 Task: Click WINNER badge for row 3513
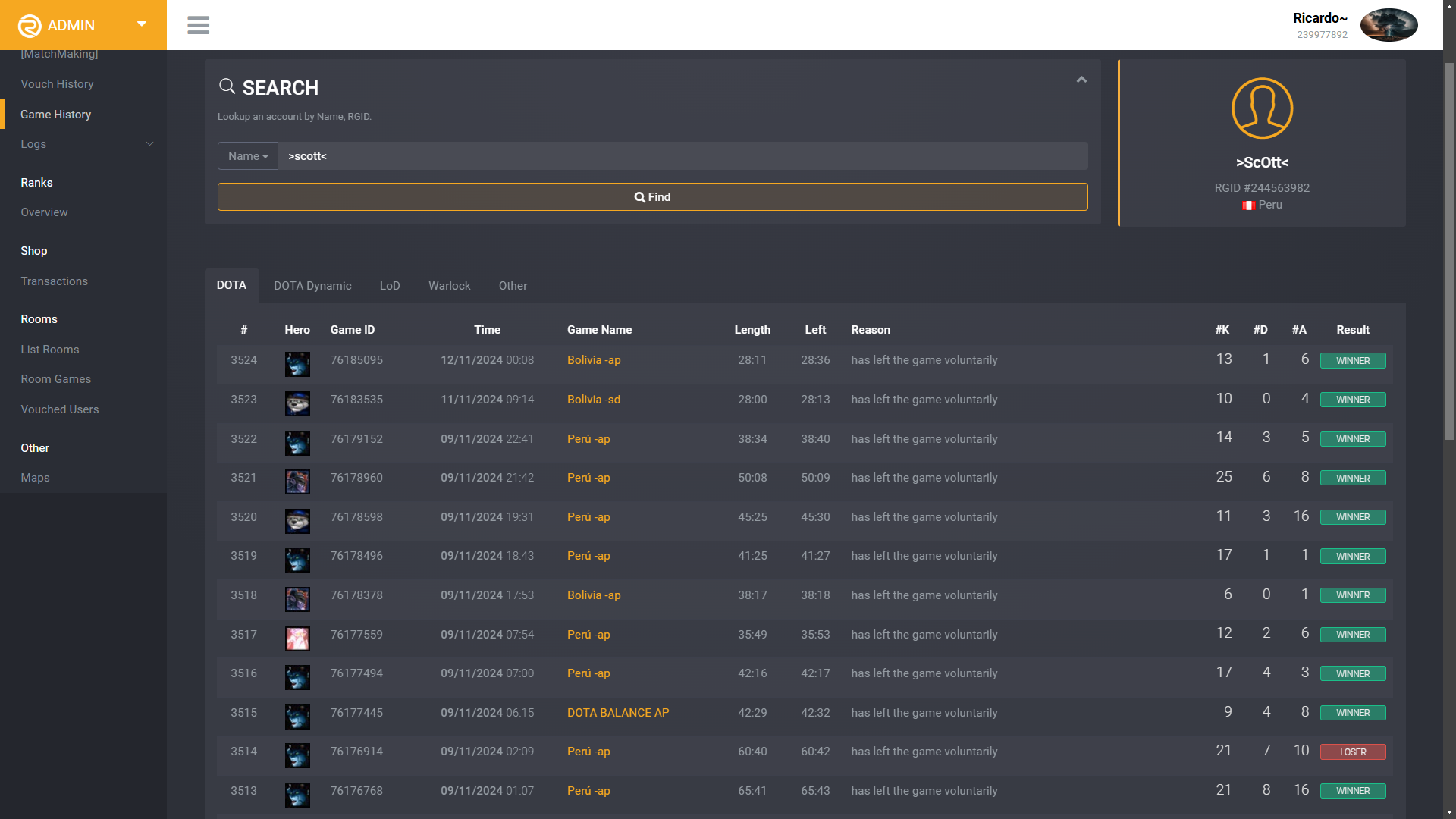1353,791
